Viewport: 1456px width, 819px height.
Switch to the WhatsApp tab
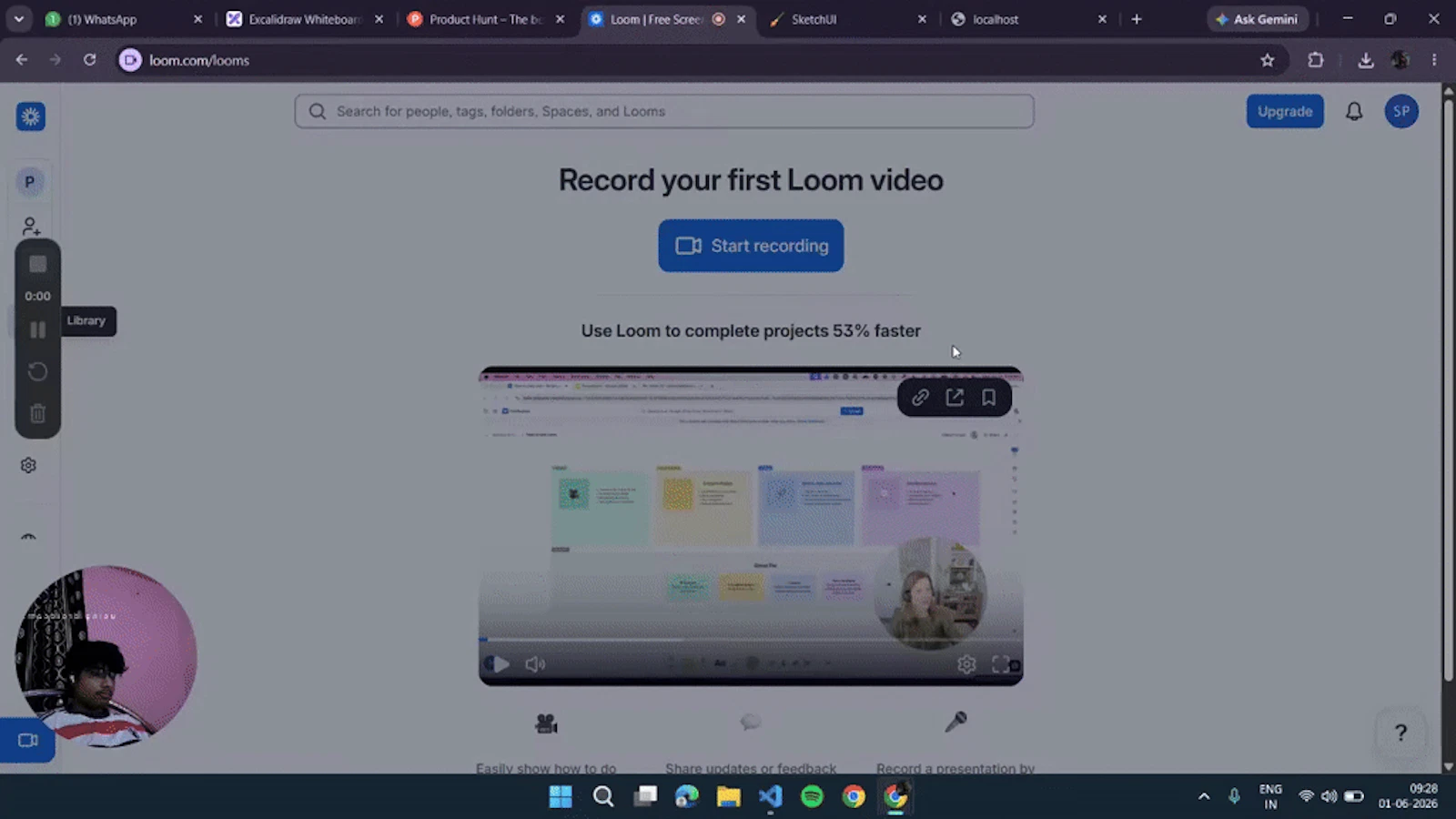click(x=123, y=19)
